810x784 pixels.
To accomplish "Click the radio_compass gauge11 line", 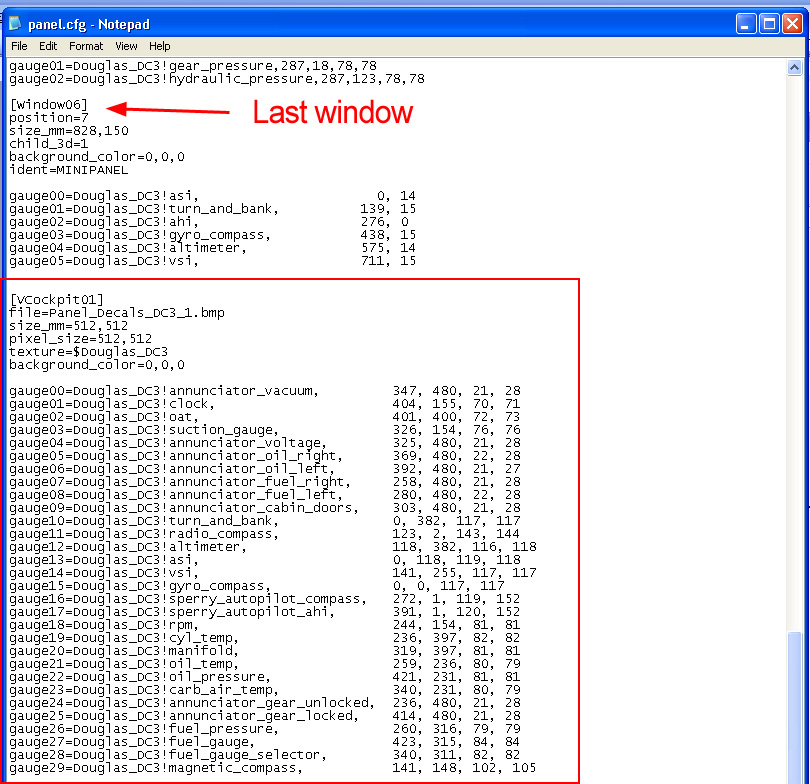I will (264, 534).
